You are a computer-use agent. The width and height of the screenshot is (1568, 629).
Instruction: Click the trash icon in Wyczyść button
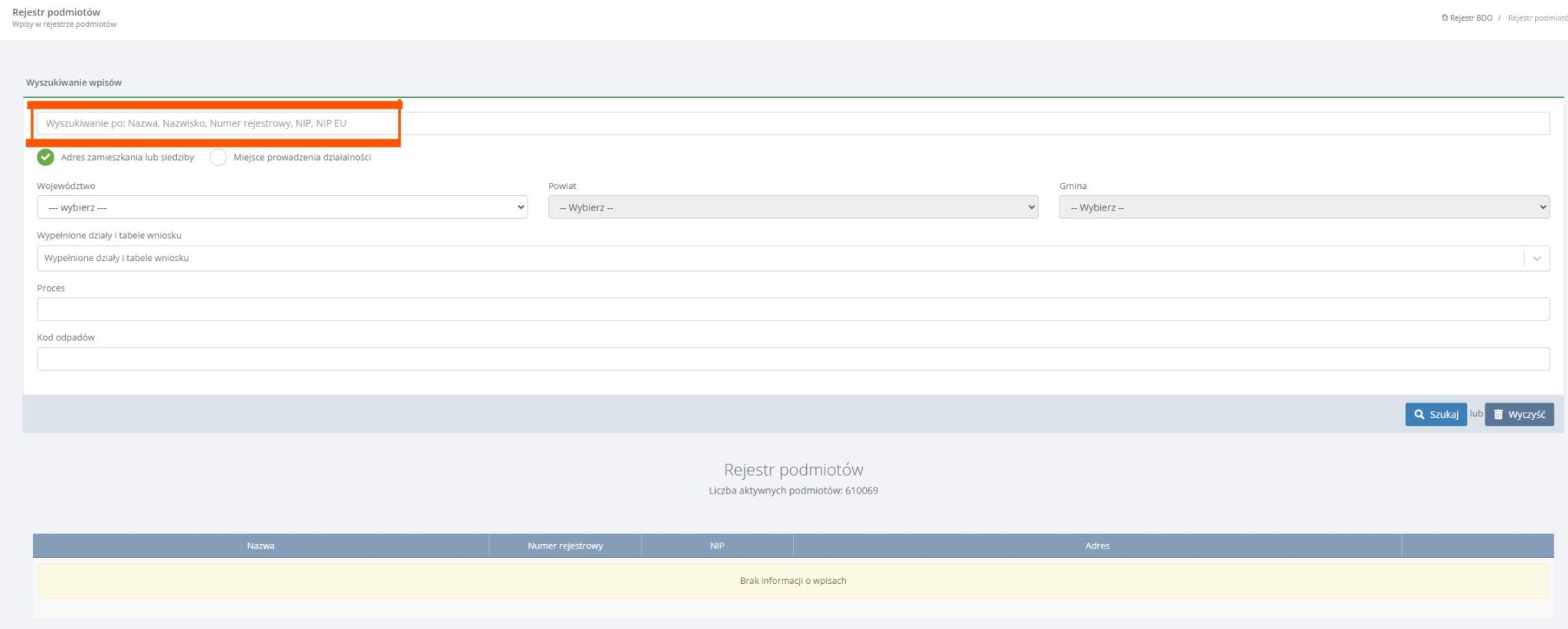[1498, 414]
